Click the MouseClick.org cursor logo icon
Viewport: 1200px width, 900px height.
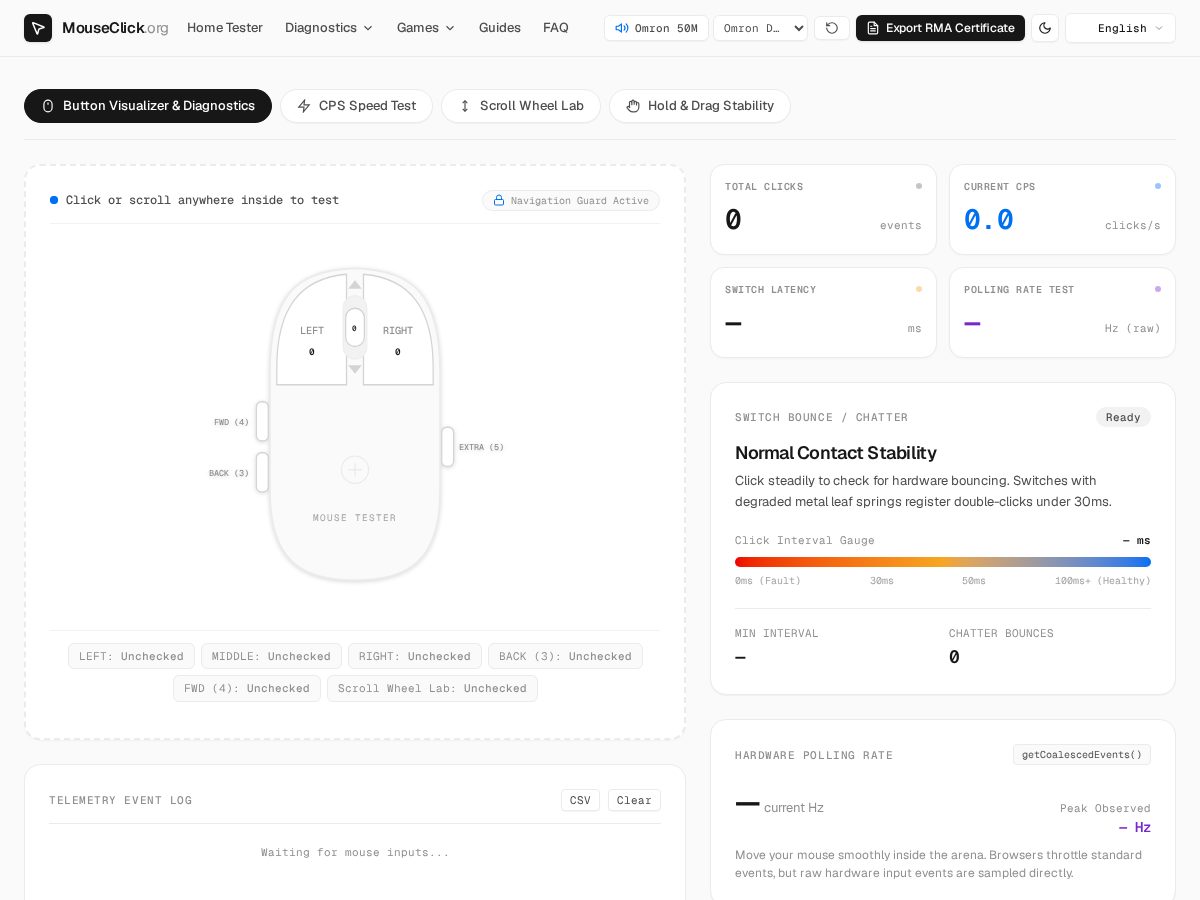[x=38, y=28]
